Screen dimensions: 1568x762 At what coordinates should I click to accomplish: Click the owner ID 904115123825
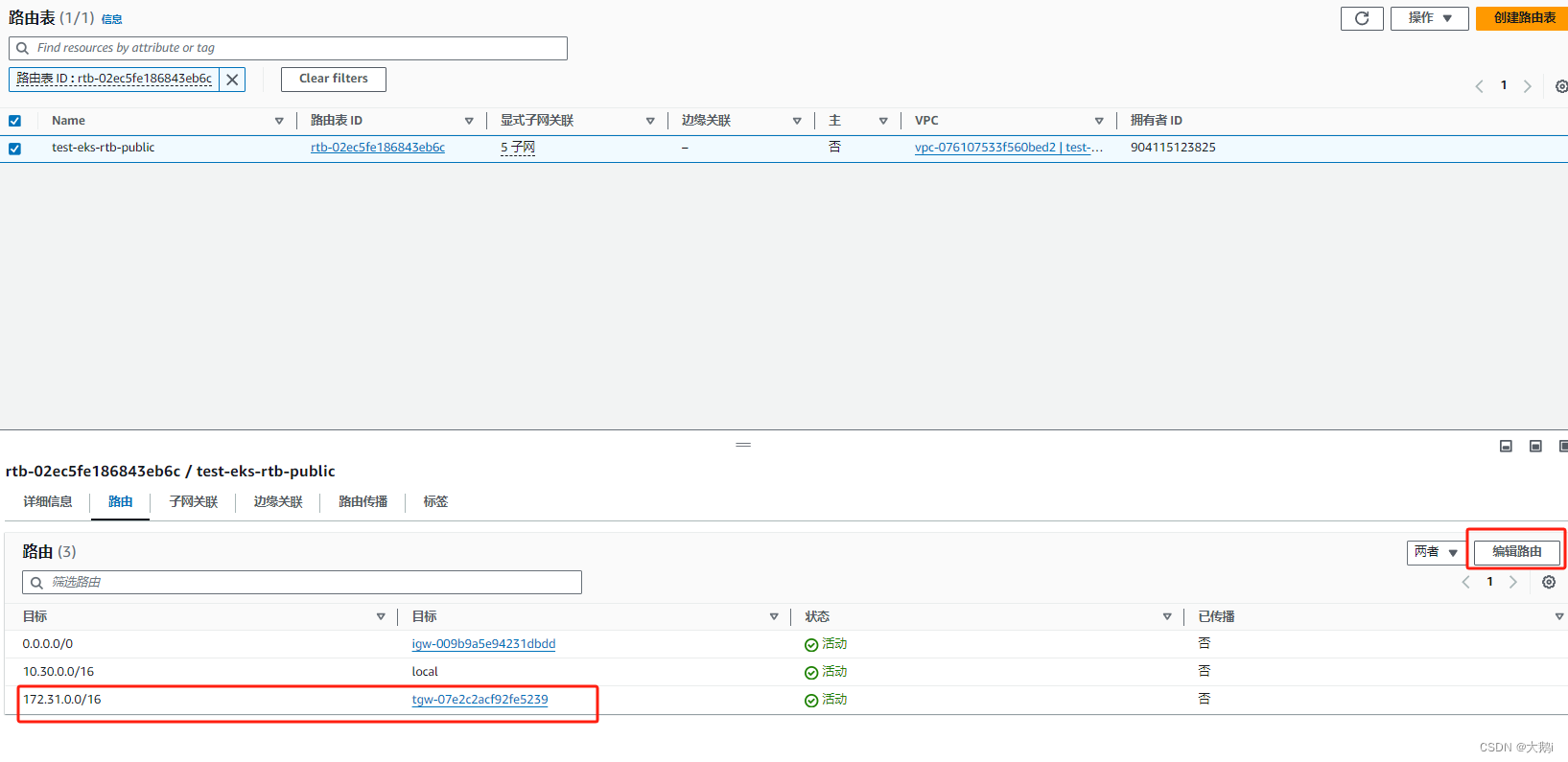[x=1173, y=148]
